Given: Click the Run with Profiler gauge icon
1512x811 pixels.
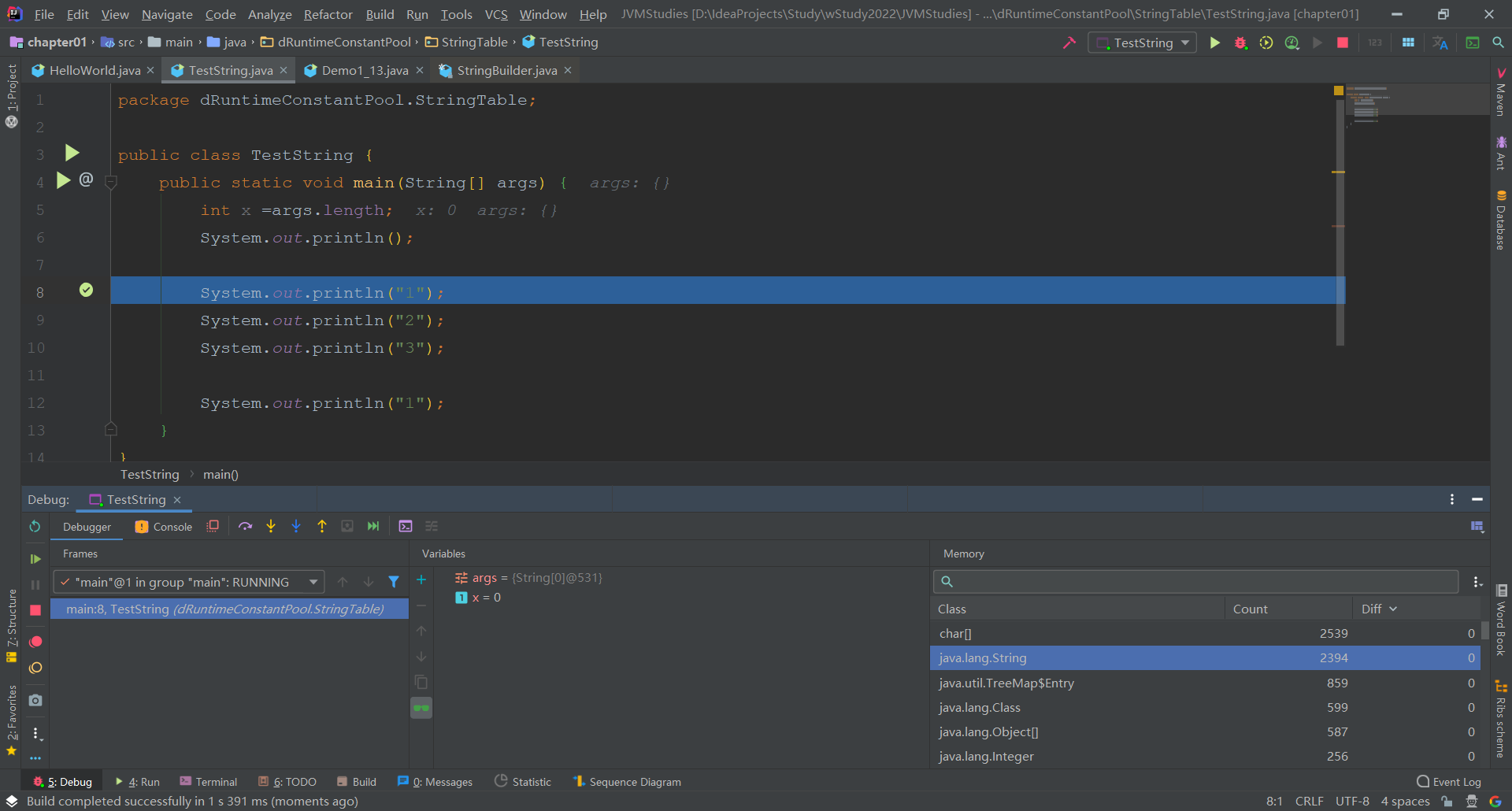Looking at the screenshot, I should pyautogui.click(x=1291, y=43).
